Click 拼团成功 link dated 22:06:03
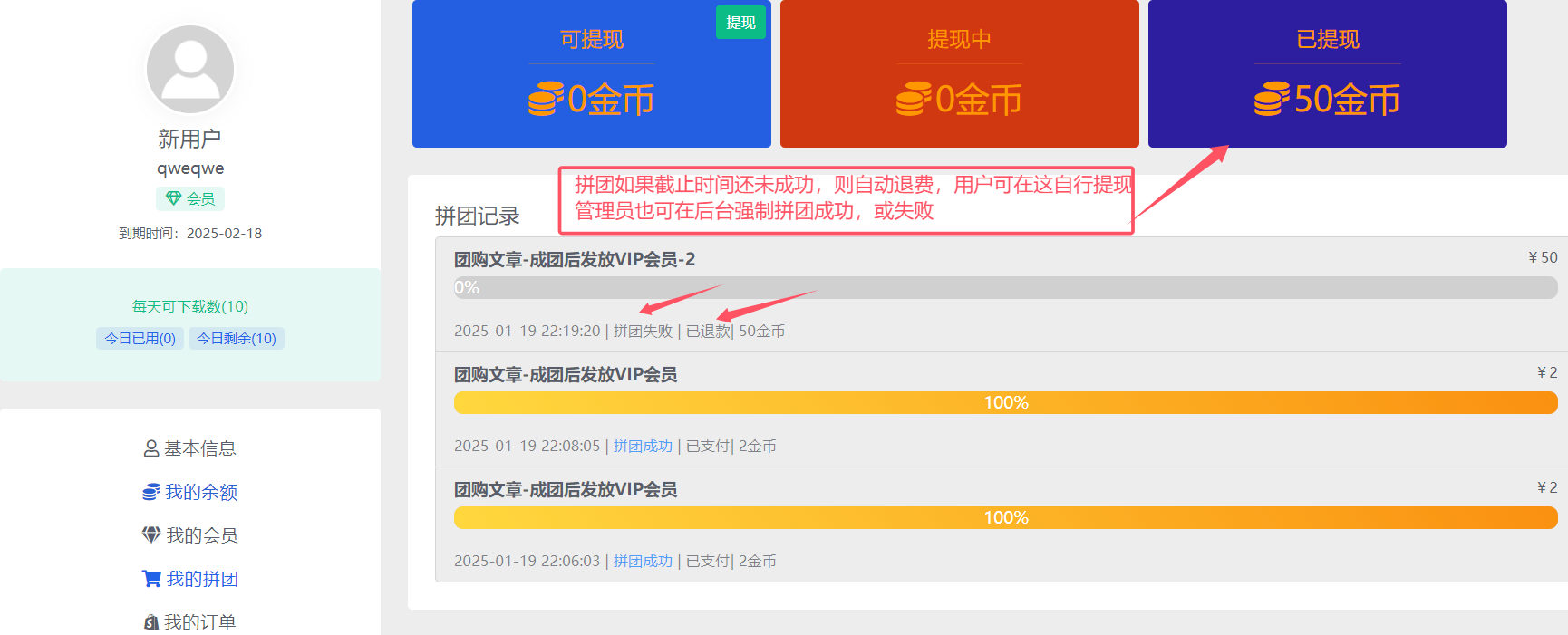This screenshot has width=1568, height=635. click(x=643, y=561)
